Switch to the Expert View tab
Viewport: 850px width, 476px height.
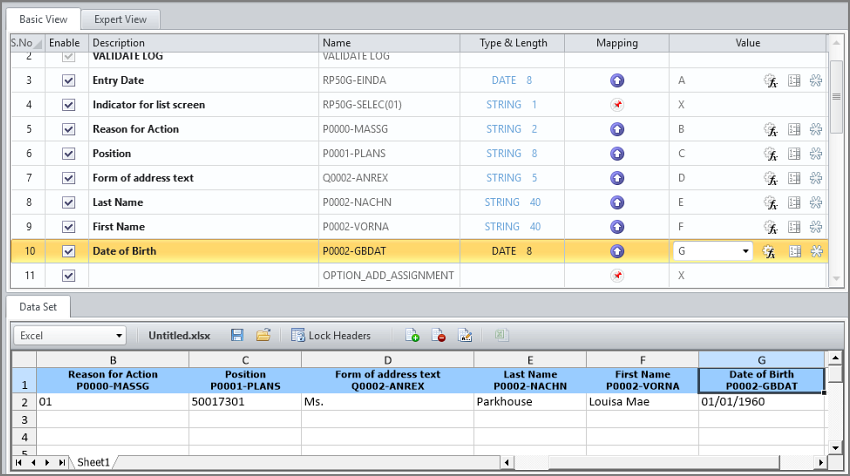[x=120, y=19]
